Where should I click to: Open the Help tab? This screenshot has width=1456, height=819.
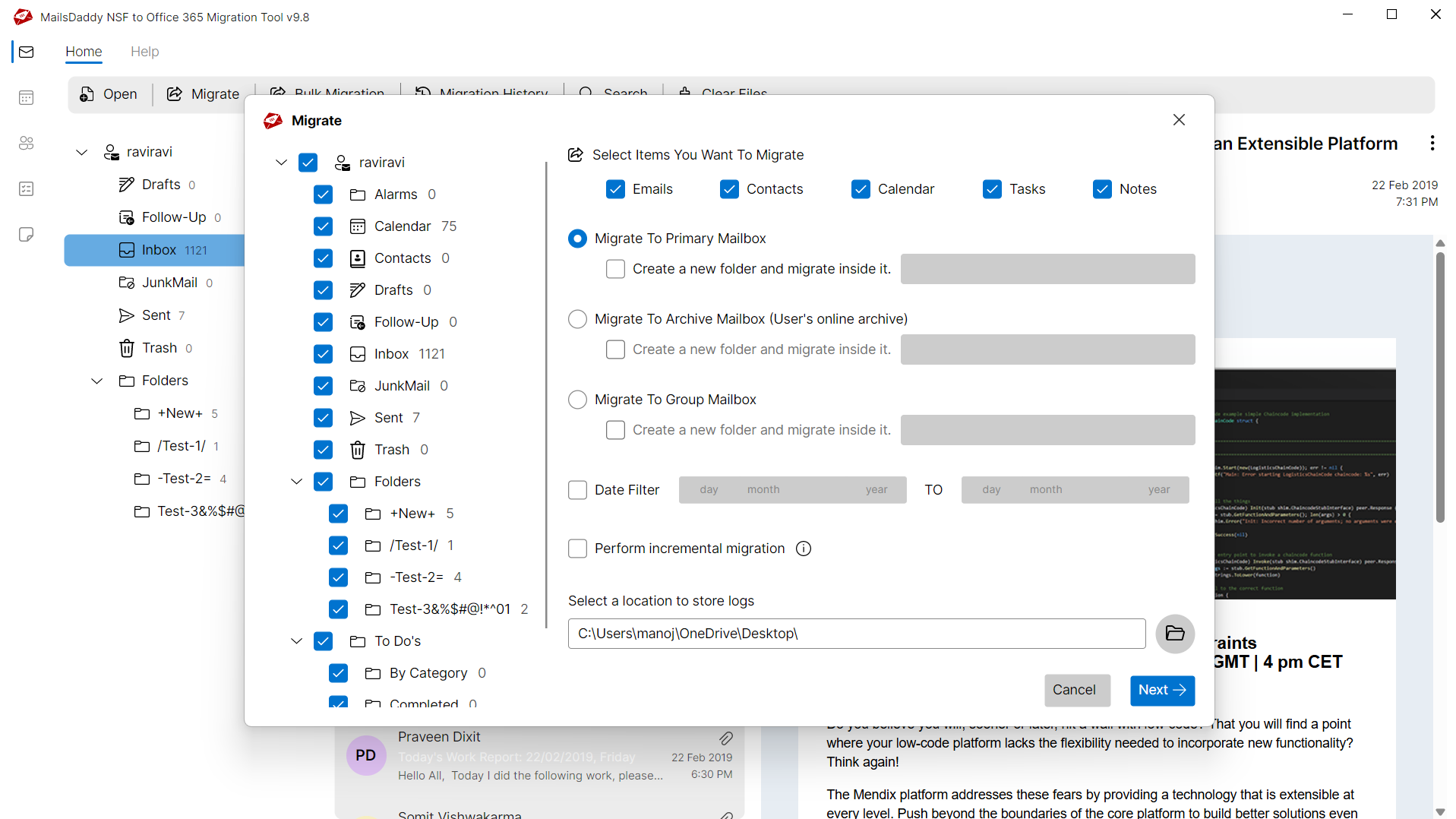click(x=144, y=52)
